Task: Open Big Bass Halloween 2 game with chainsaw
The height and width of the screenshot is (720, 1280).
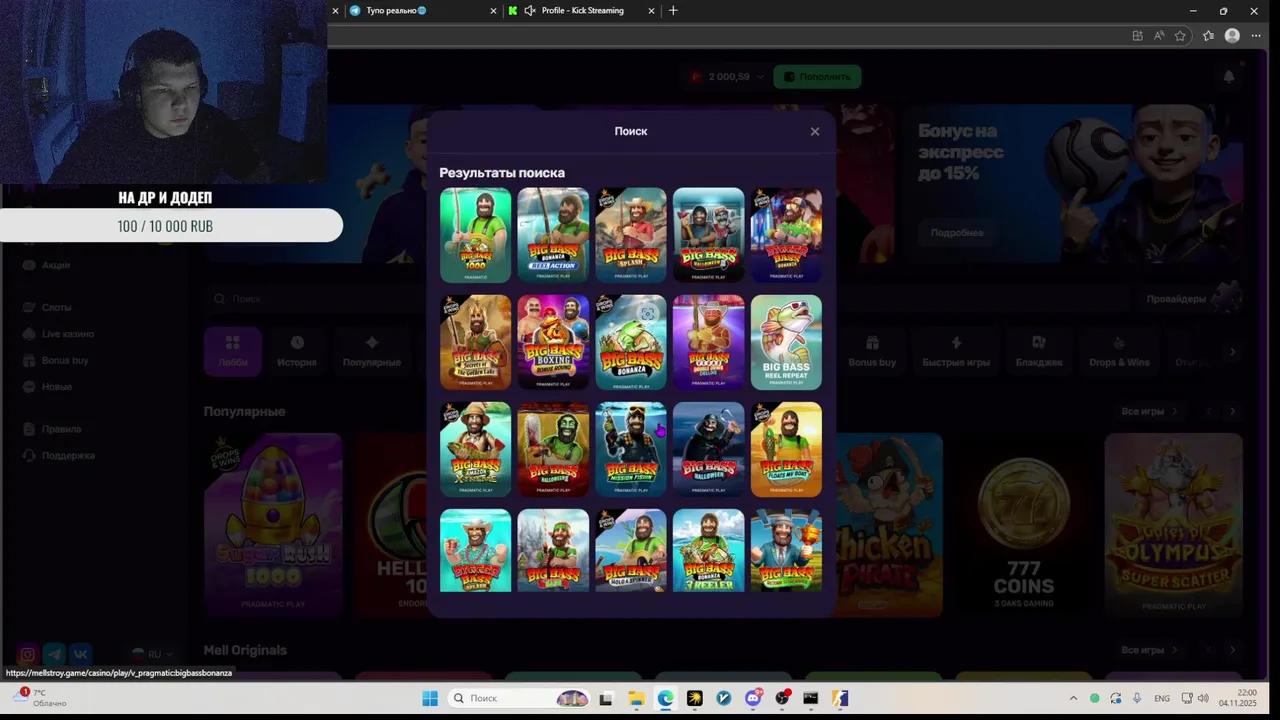Action: [553, 449]
